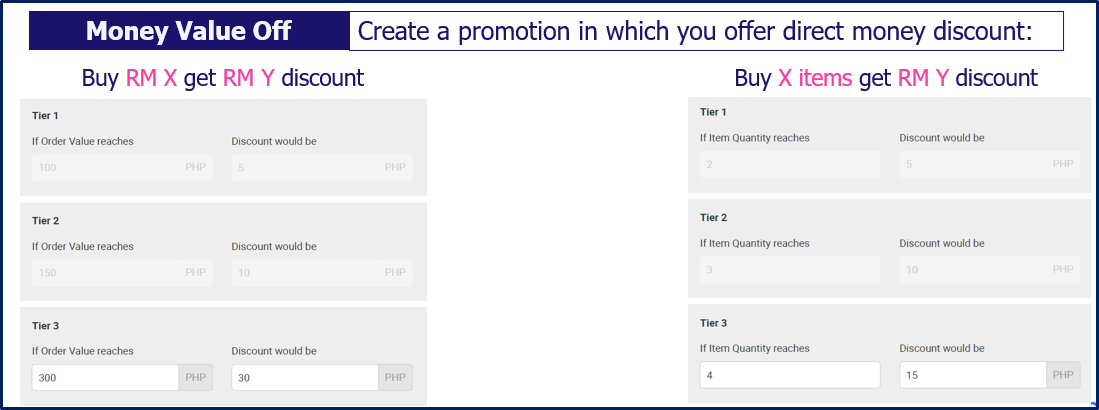Click the discount field next to item quantity 3
Screen dimensions: 1099x410
pyautogui.click(x=972, y=270)
